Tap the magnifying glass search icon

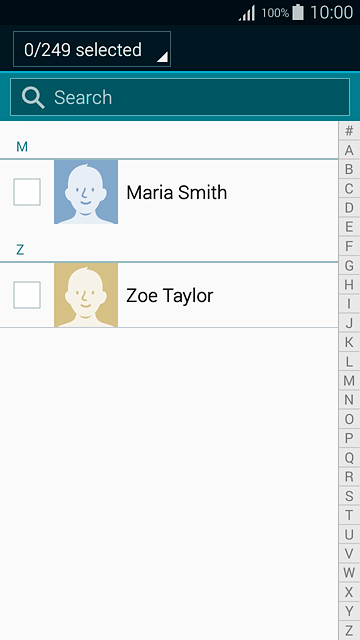pos(33,98)
